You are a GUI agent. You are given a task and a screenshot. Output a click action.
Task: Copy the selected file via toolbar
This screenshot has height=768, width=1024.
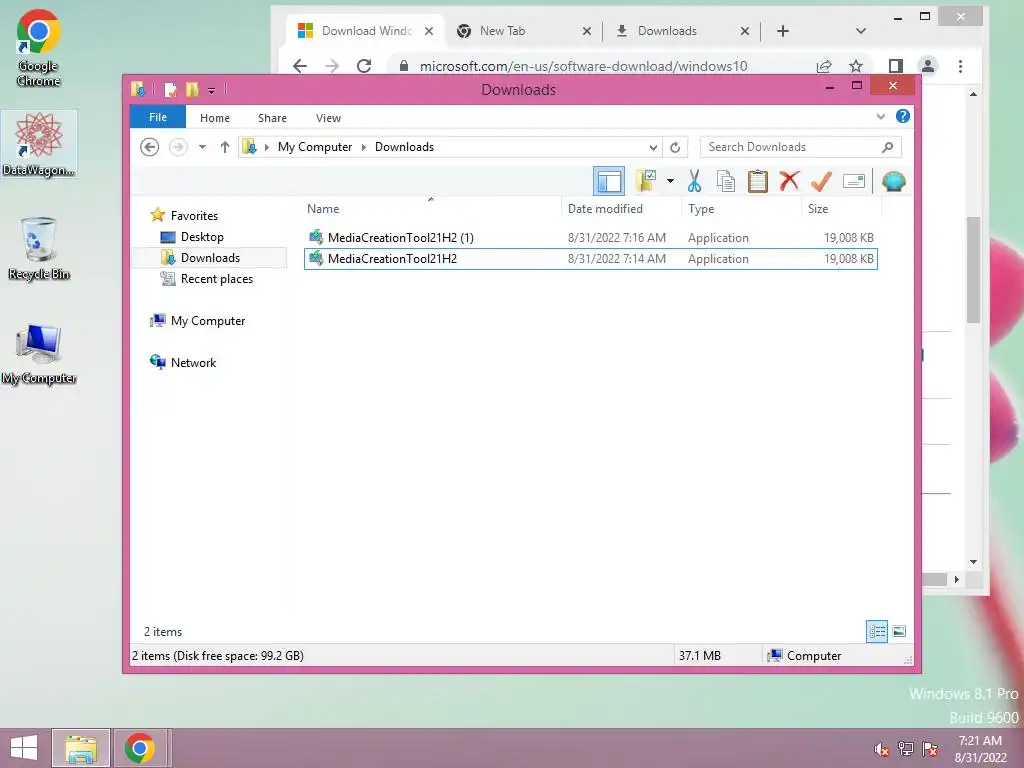726,181
